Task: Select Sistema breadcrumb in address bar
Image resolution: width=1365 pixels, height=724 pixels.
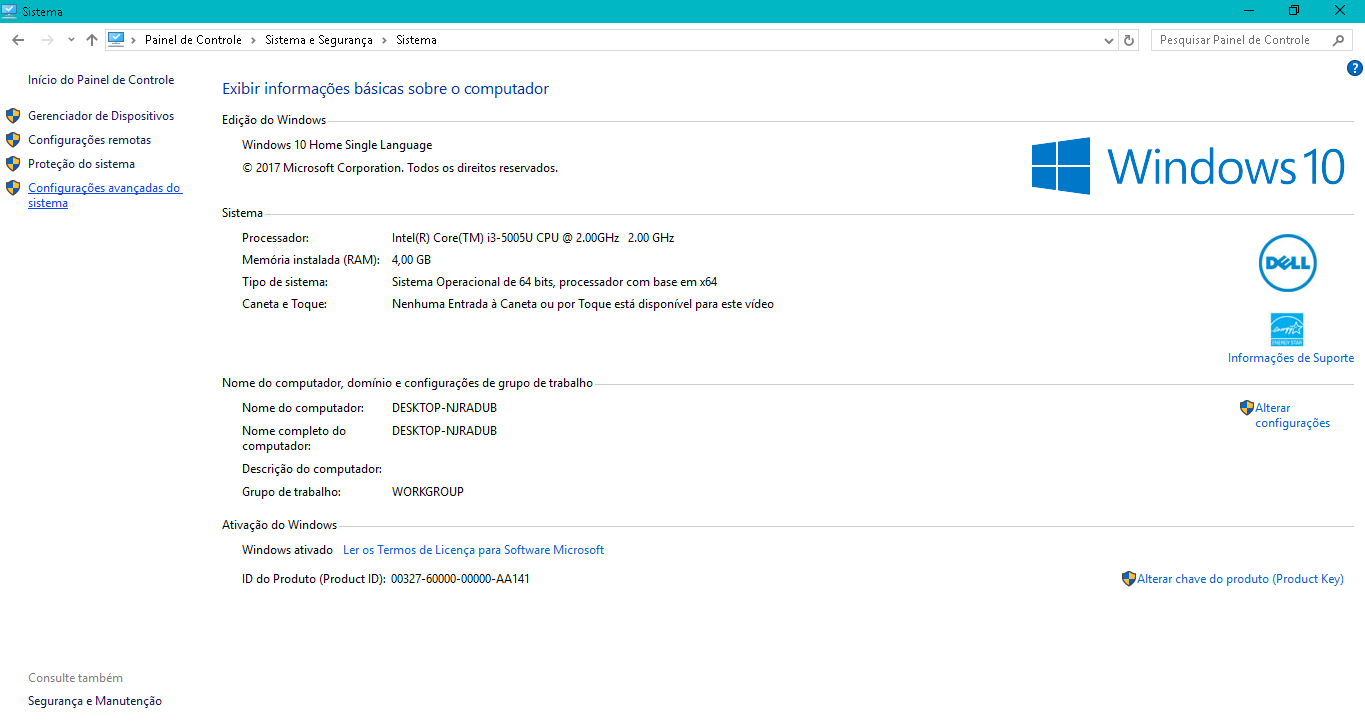Action: click(416, 40)
